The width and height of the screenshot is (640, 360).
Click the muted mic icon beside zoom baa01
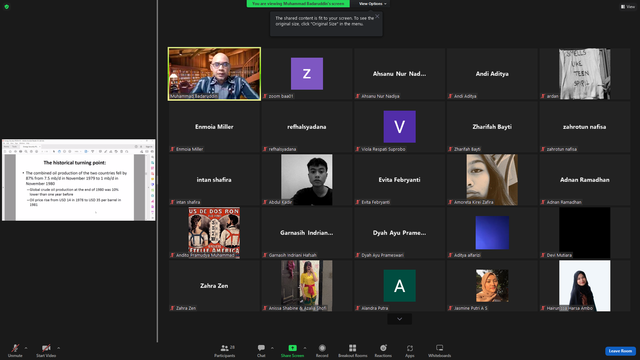point(265,96)
